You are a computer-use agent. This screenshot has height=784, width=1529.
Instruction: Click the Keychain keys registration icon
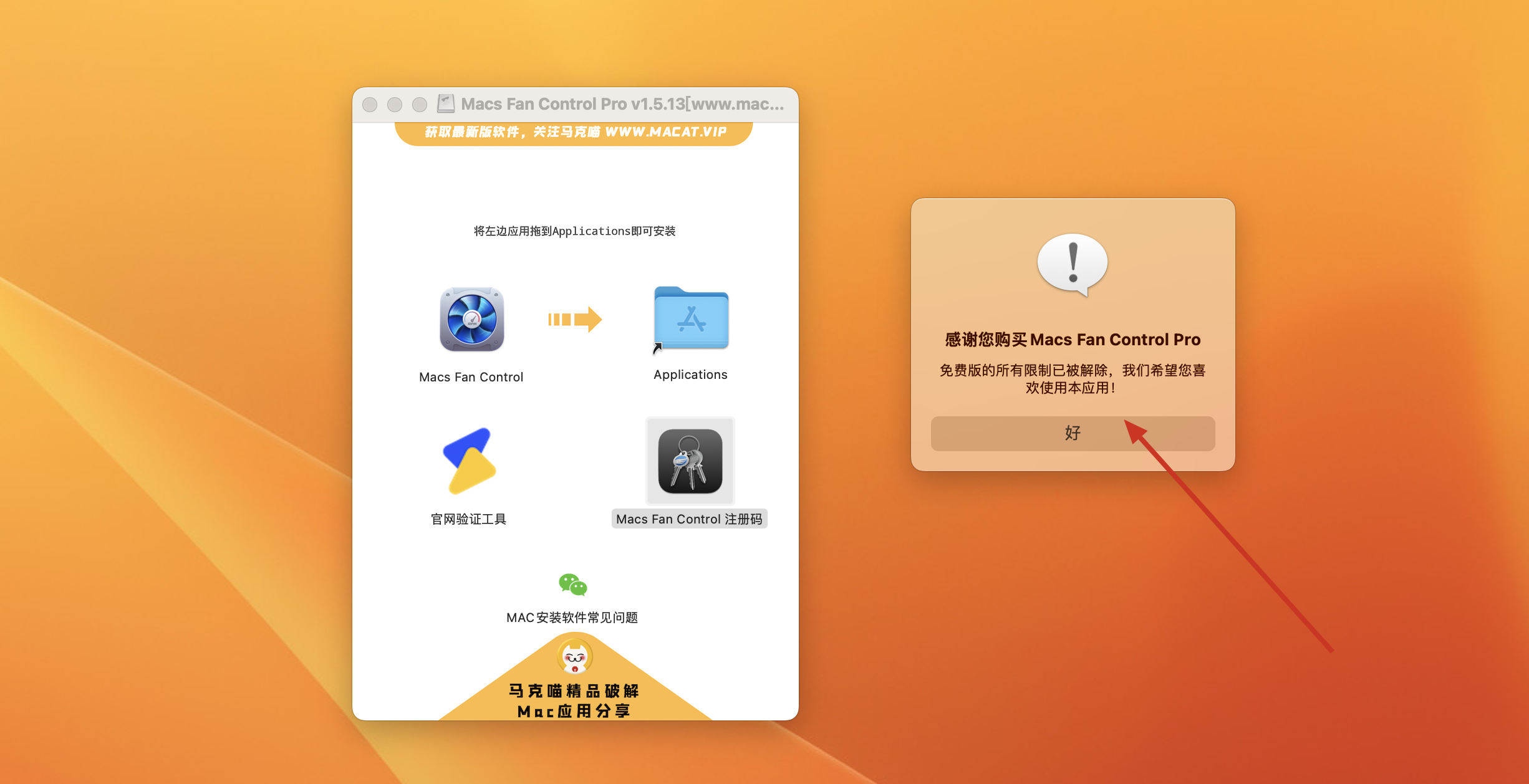coord(690,461)
